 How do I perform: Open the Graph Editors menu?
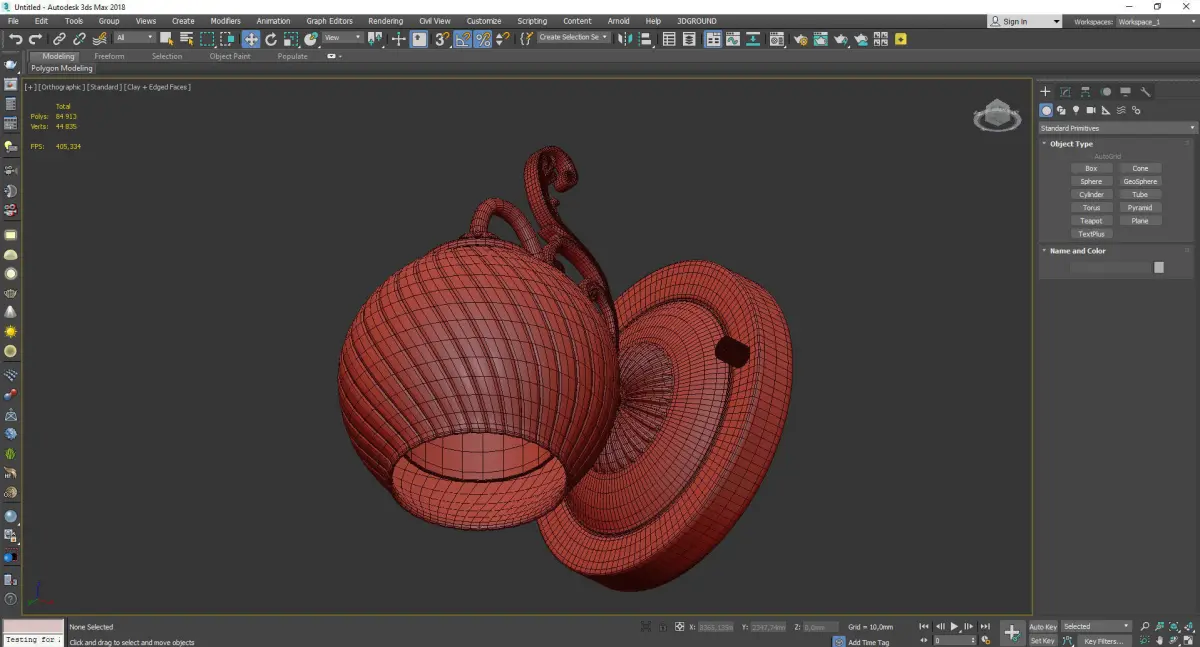pyautogui.click(x=329, y=21)
